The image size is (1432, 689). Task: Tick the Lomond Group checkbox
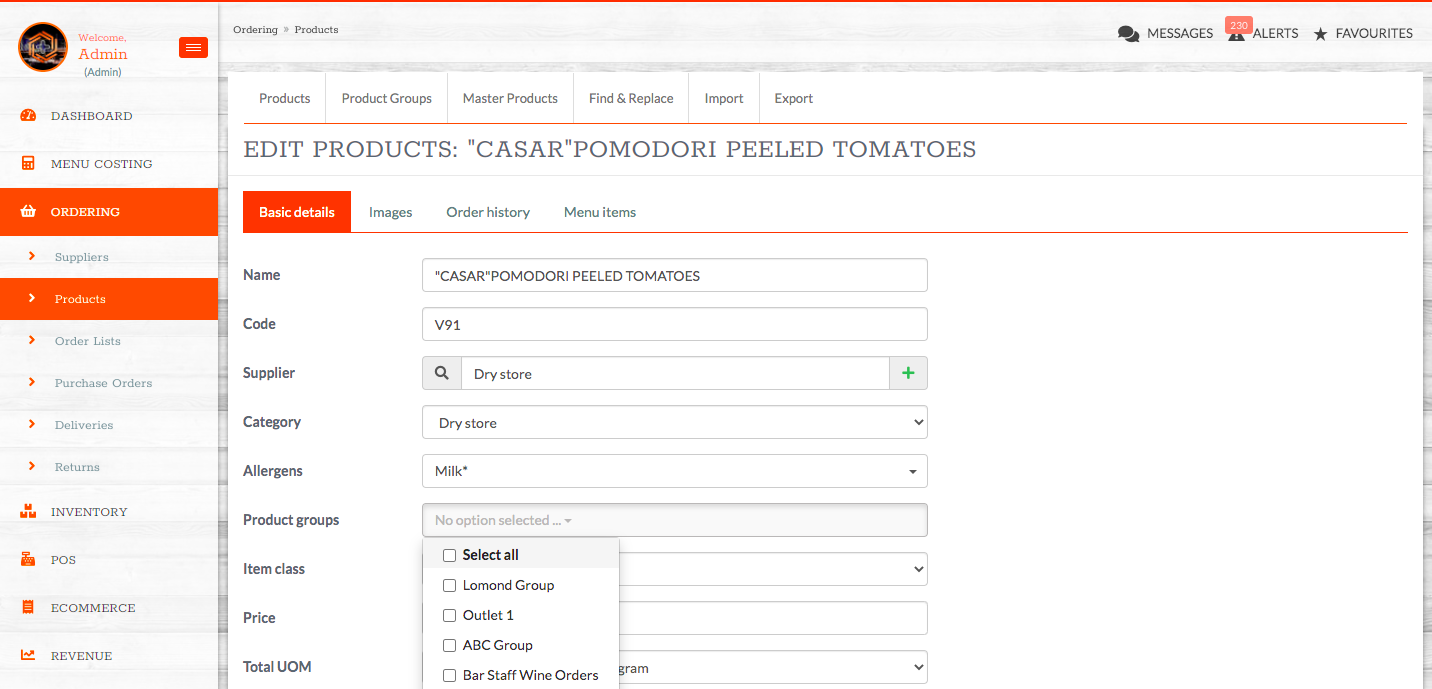[x=449, y=584]
